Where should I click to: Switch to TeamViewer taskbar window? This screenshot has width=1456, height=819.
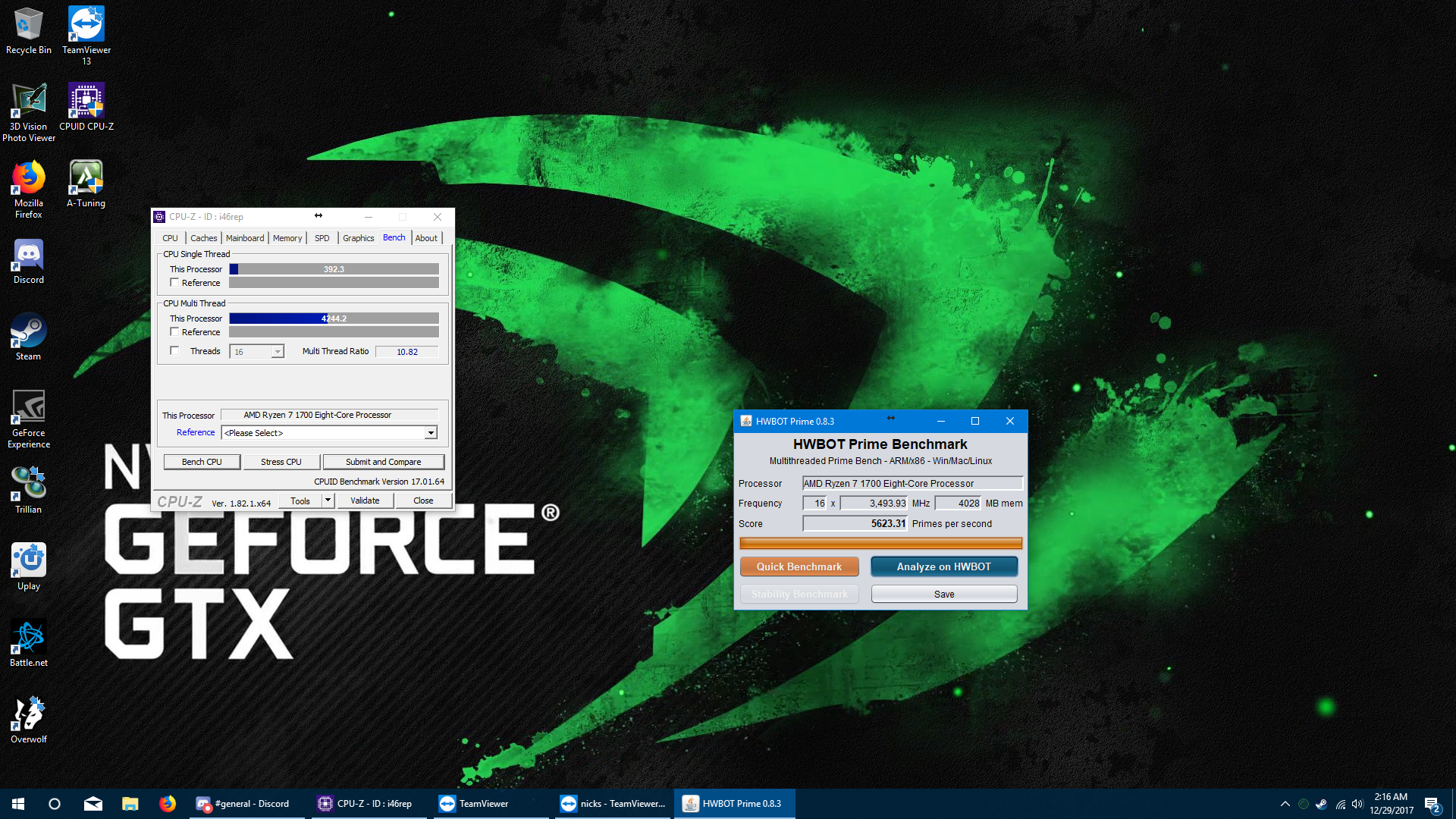[491, 804]
